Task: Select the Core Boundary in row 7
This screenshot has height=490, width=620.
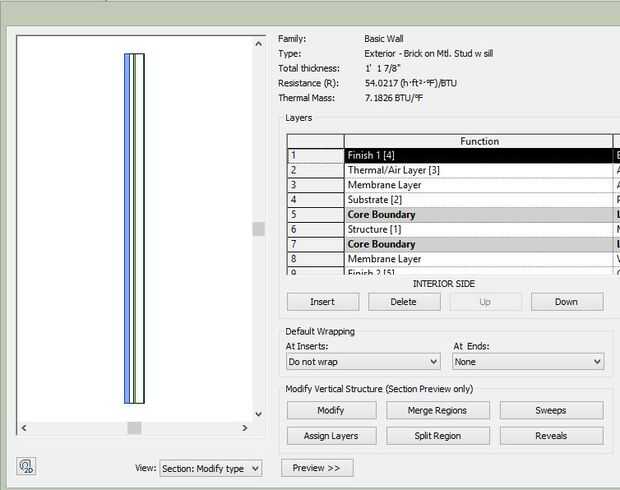Action: 478,244
